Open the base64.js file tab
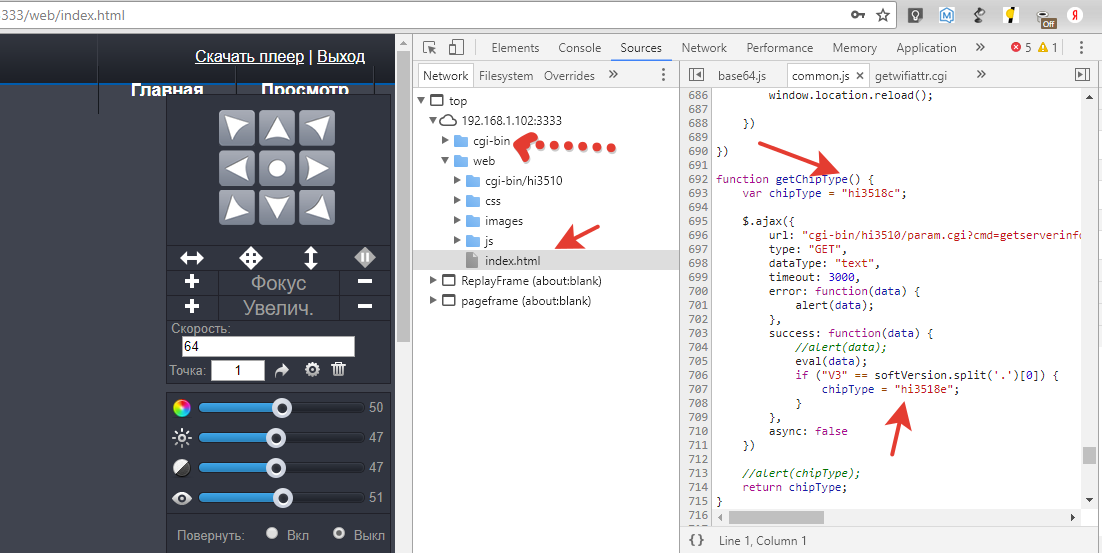 (741, 75)
